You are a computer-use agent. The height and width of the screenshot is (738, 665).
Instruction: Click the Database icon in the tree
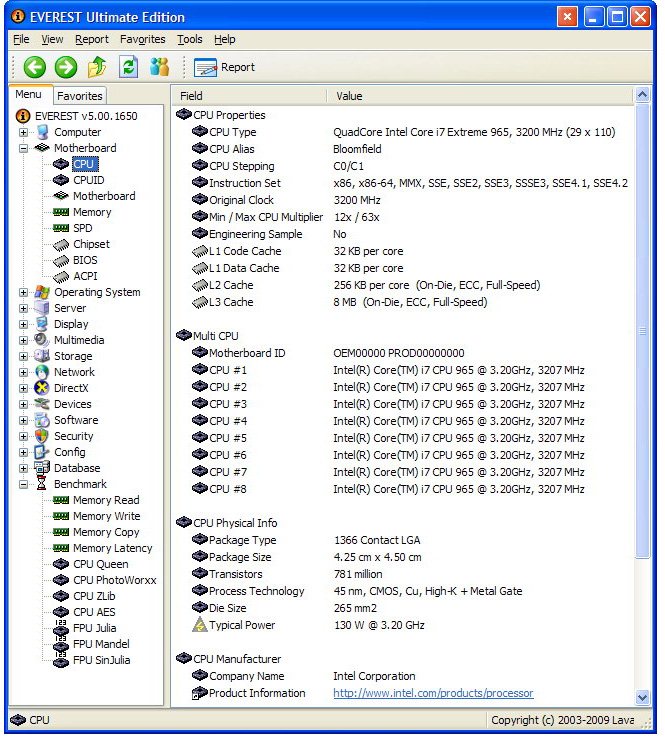point(42,468)
